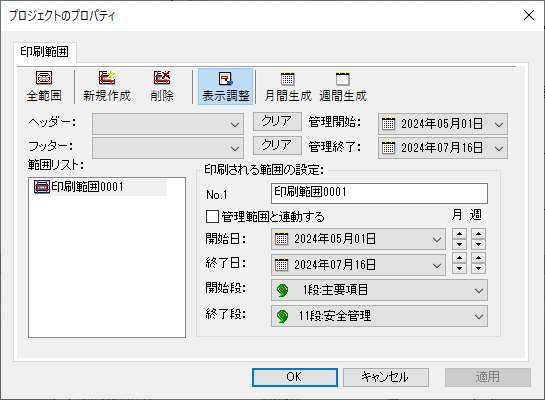545x400 pixels.
Task: Click calendar icon in 開始日 date field
Action: click(x=281, y=239)
